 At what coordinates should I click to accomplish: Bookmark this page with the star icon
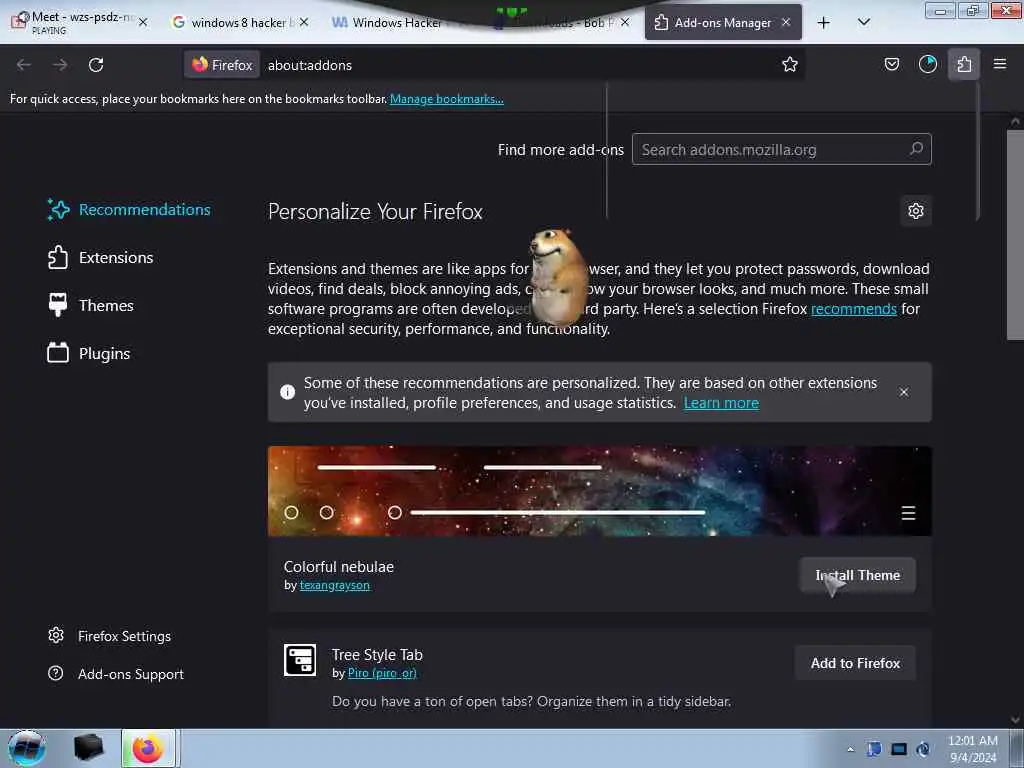coord(790,64)
